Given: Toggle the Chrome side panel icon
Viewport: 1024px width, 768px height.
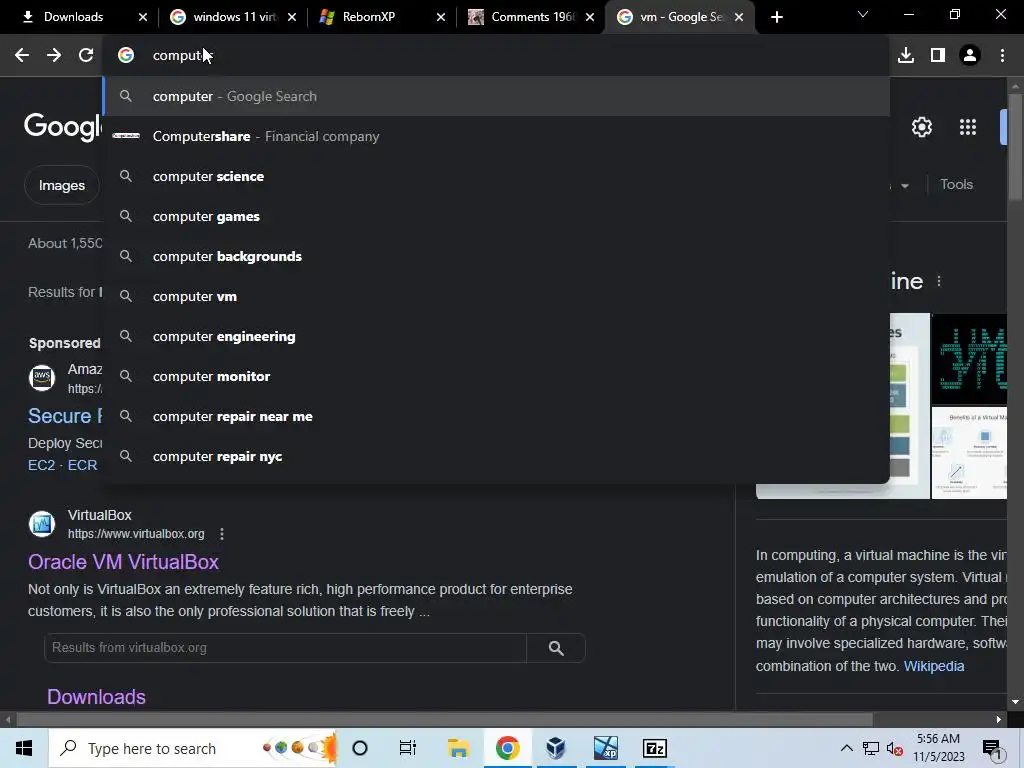Looking at the screenshot, I should click(x=938, y=56).
